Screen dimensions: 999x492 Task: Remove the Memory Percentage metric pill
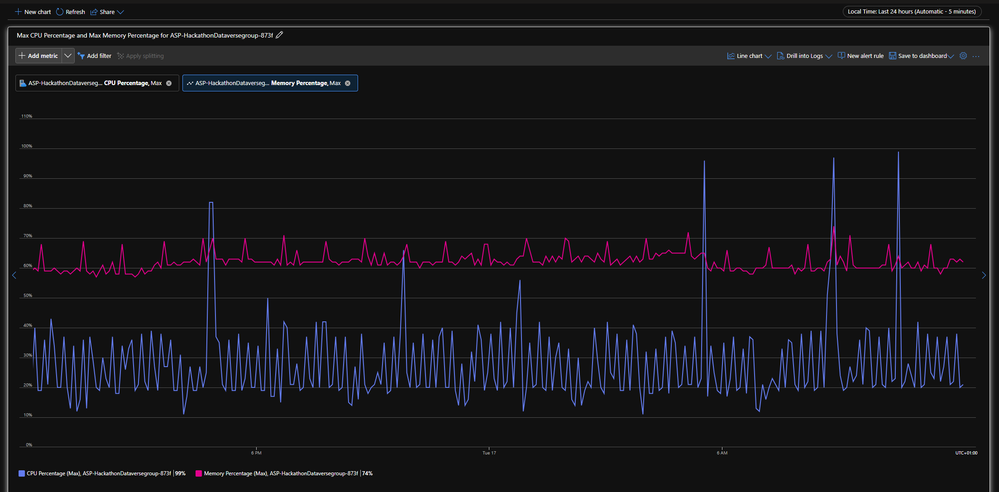[347, 83]
